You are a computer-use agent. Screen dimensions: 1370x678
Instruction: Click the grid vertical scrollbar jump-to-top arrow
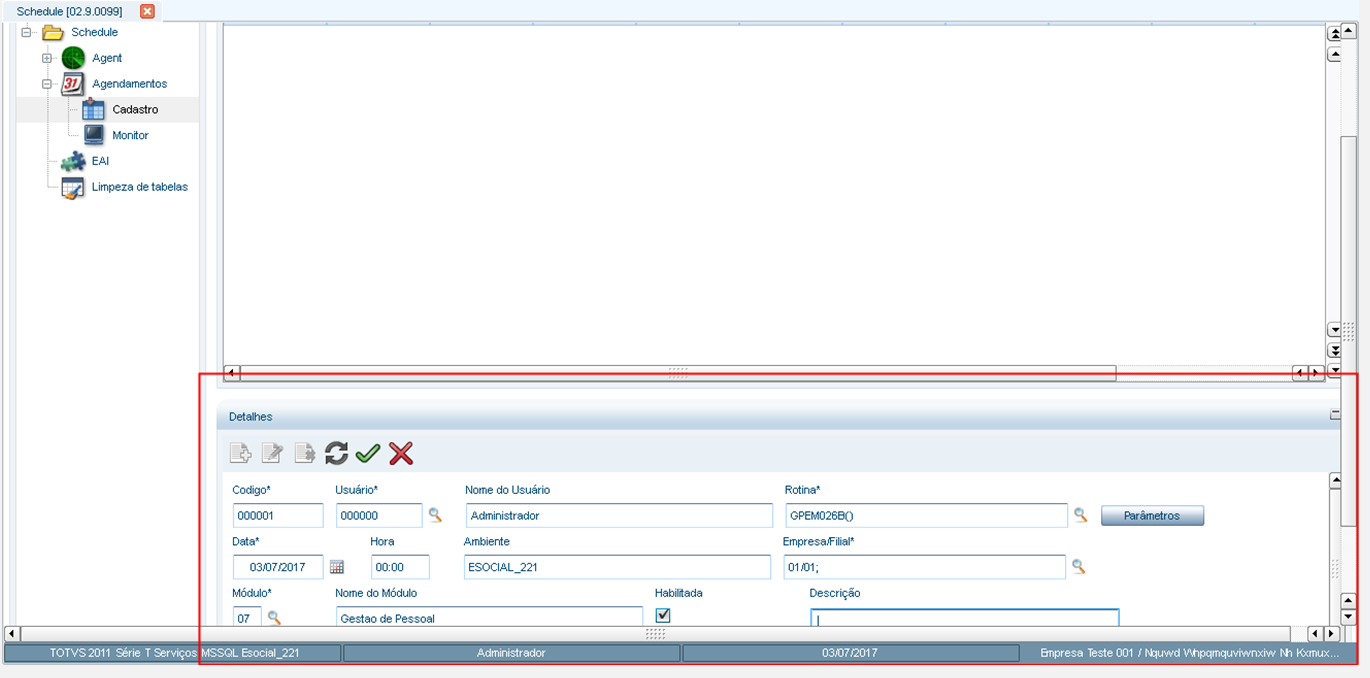click(x=1334, y=34)
